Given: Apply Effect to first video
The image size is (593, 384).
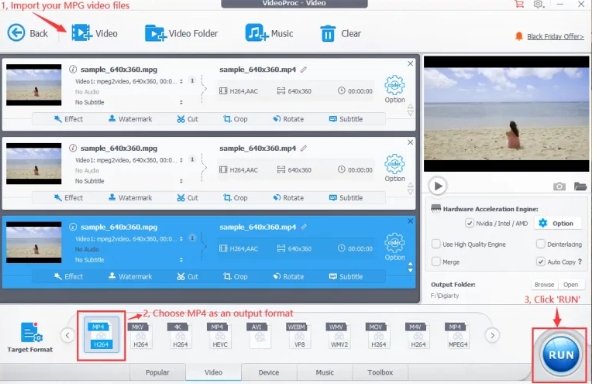Looking at the screenshot, I should click(x=68, y=119).
